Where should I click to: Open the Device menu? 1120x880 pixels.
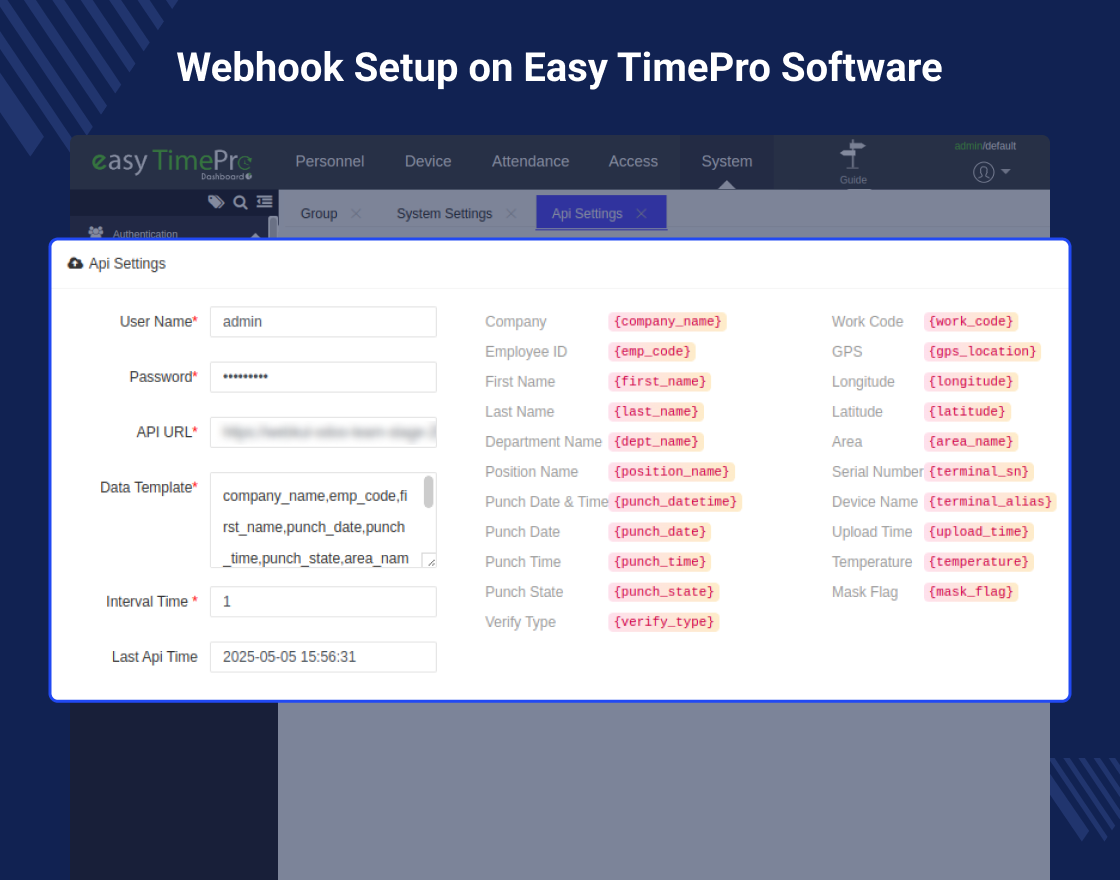point(428,161)
